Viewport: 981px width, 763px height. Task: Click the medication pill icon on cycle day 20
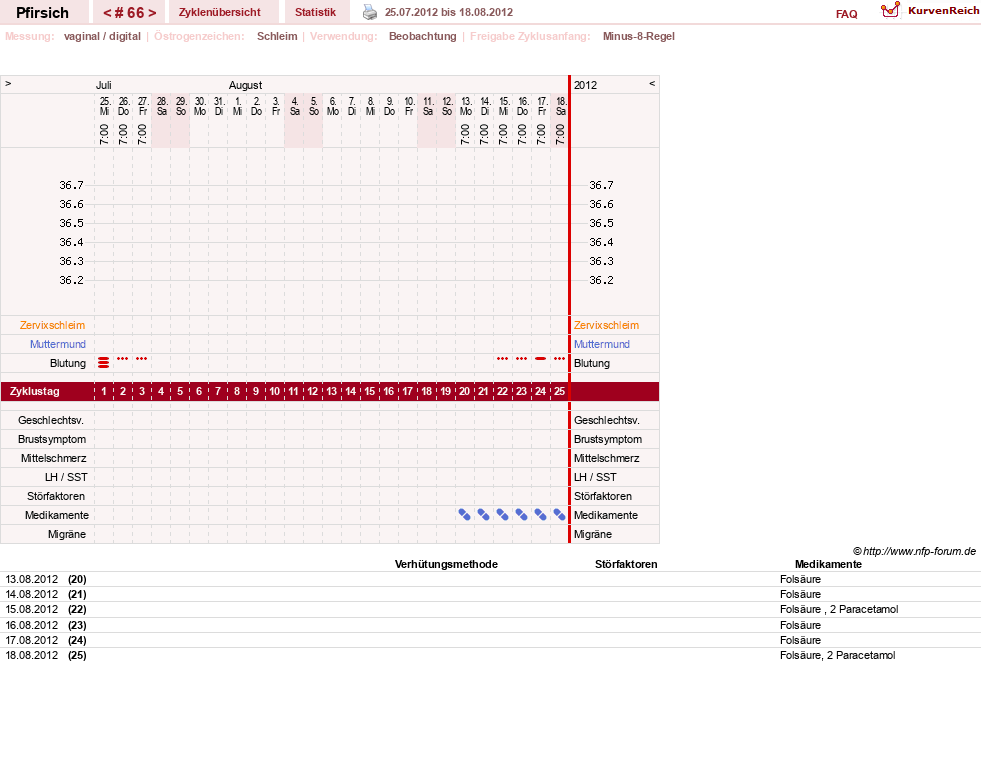(464, 515)
